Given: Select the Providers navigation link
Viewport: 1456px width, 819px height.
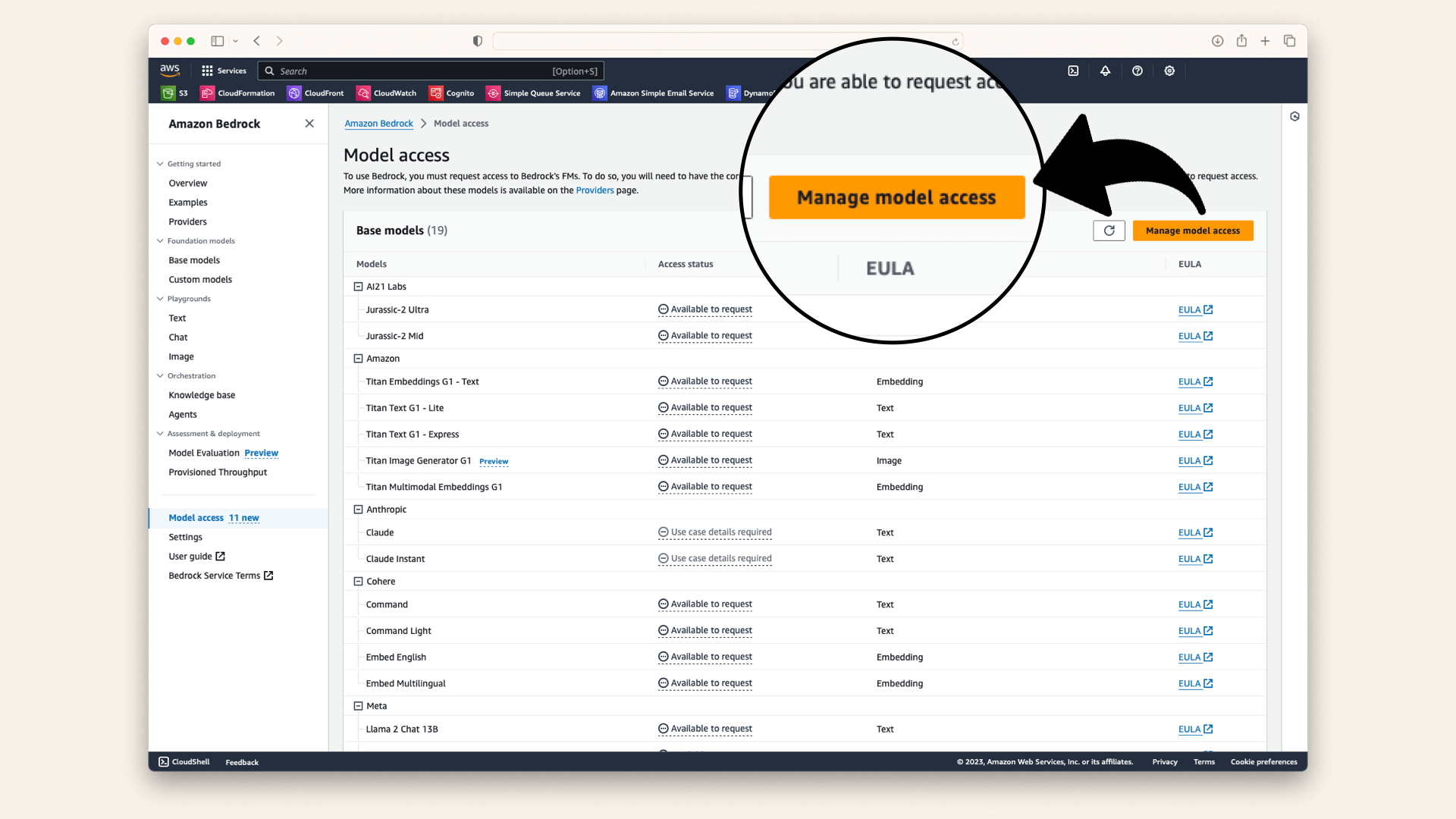Looking at the screenshot, I should click(x=188, y=221).
